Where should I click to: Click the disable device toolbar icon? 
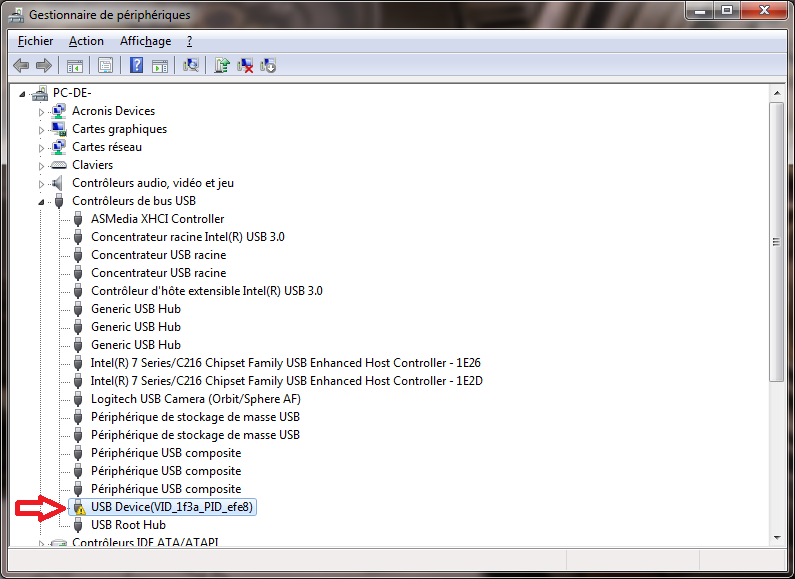click(268, 65)
